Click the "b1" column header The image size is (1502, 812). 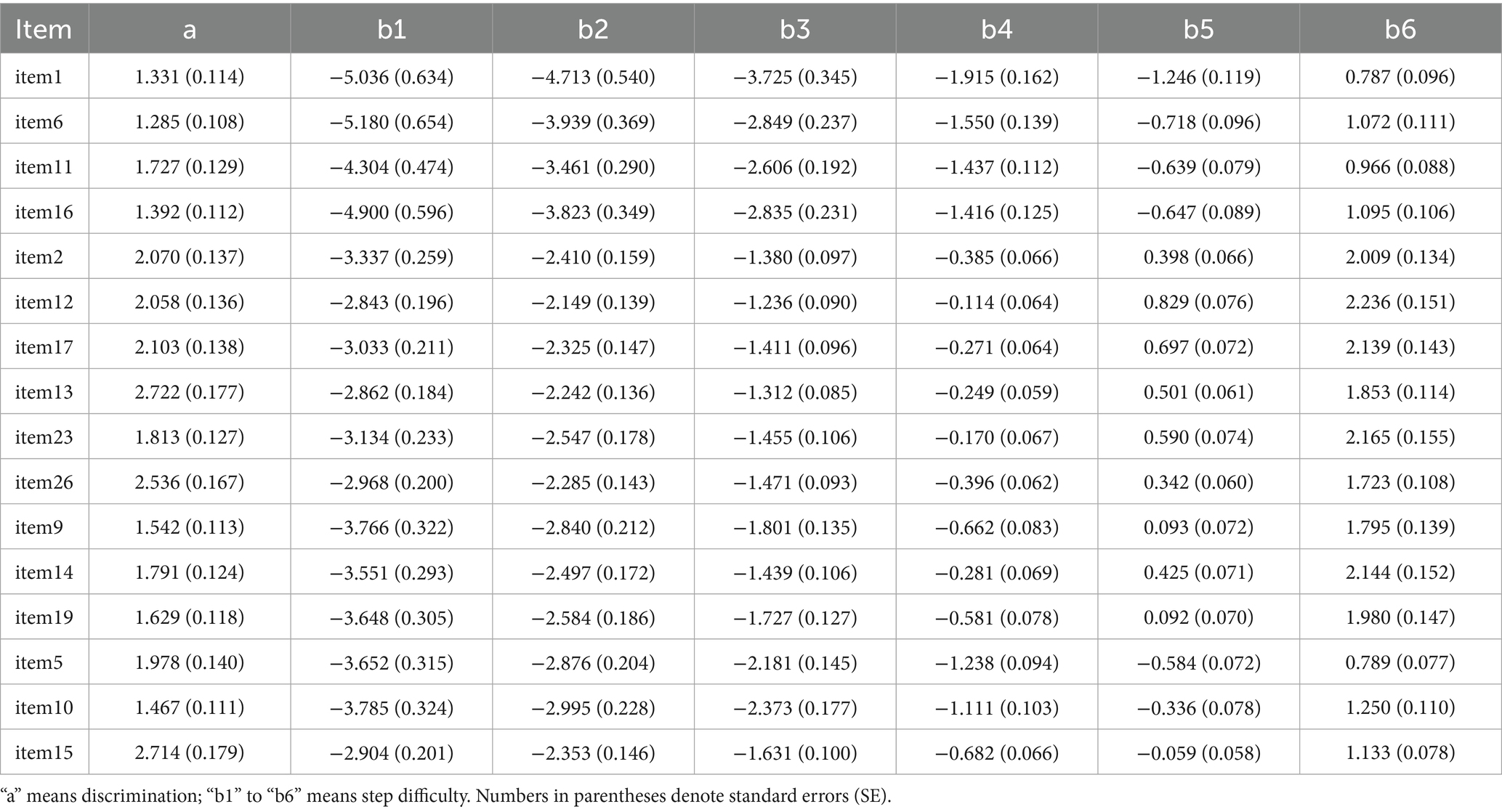coord(391,29)
